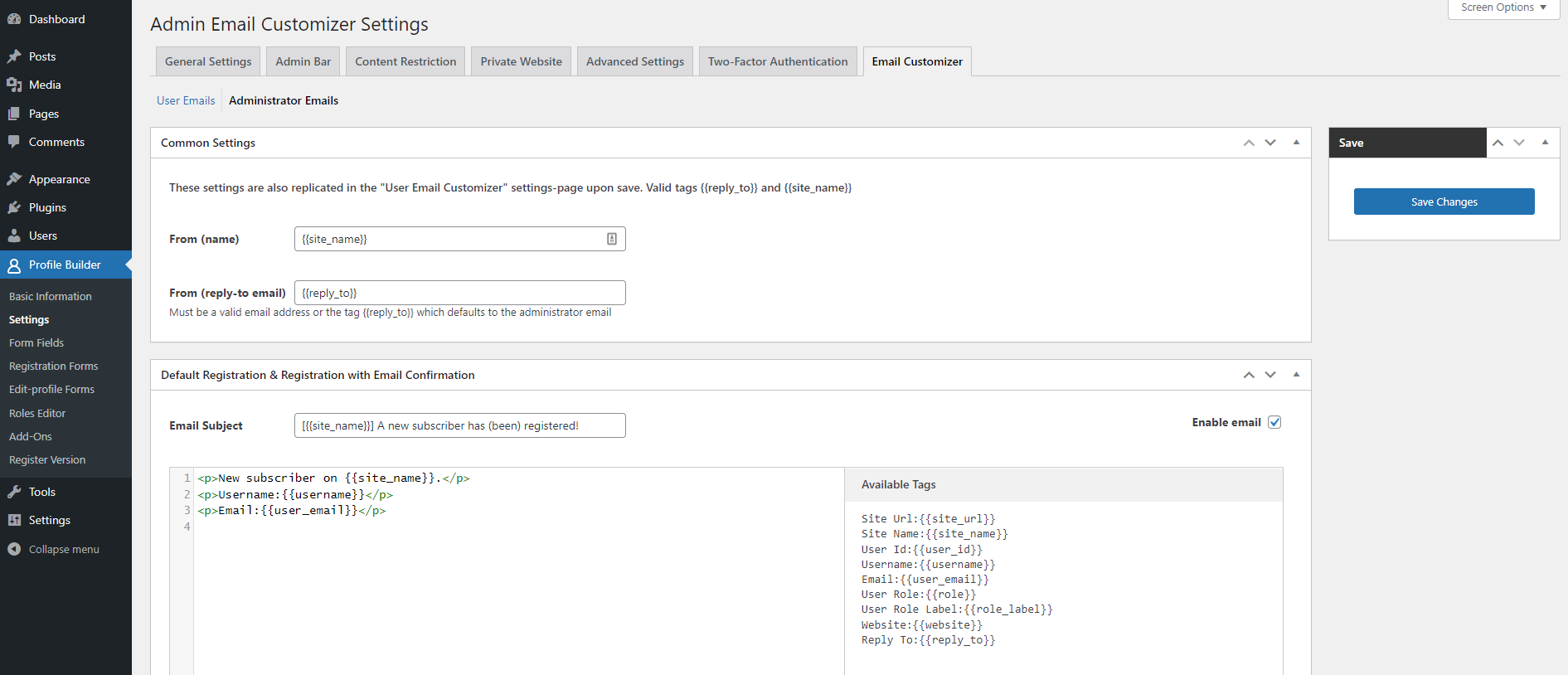Open Edit-profile Forms submenu link

coord(51,389)
